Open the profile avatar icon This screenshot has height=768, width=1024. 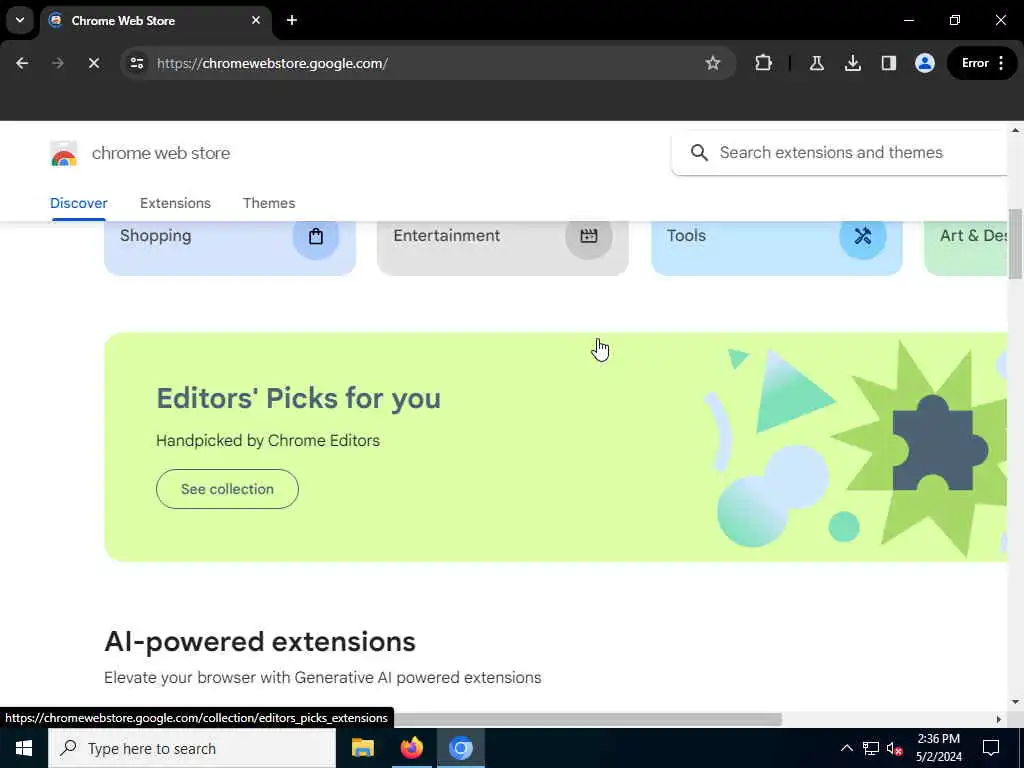coord(925,63)
